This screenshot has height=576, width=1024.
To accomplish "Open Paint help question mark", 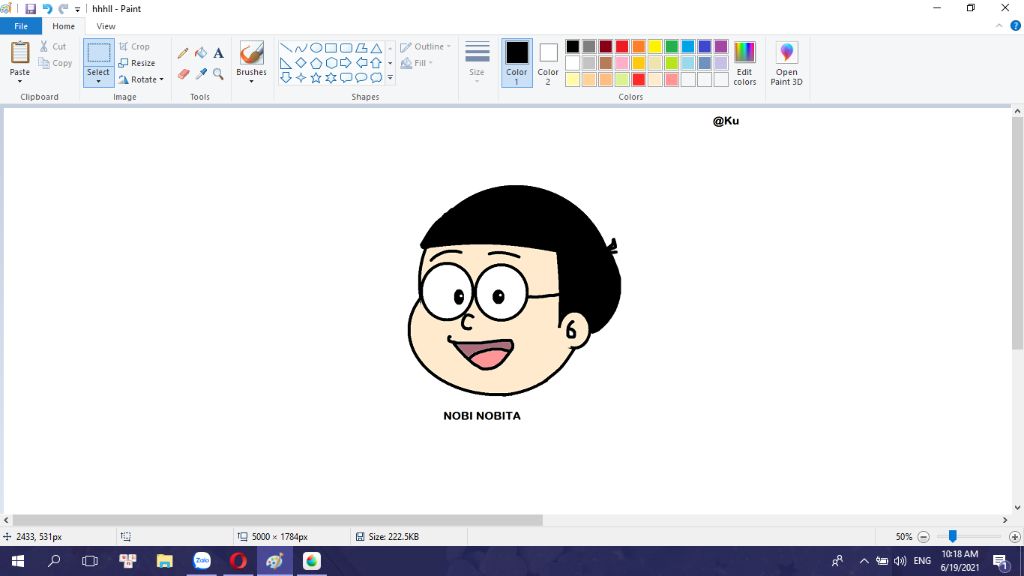I will 1016,26.
